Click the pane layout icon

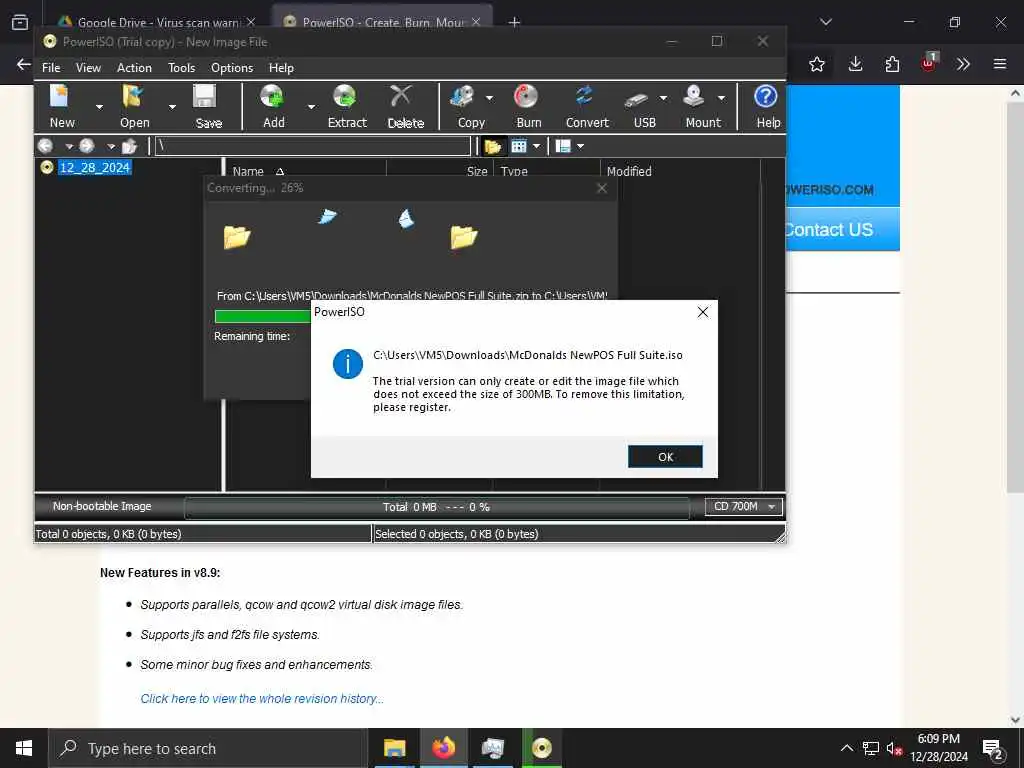(x=563, y=146)
